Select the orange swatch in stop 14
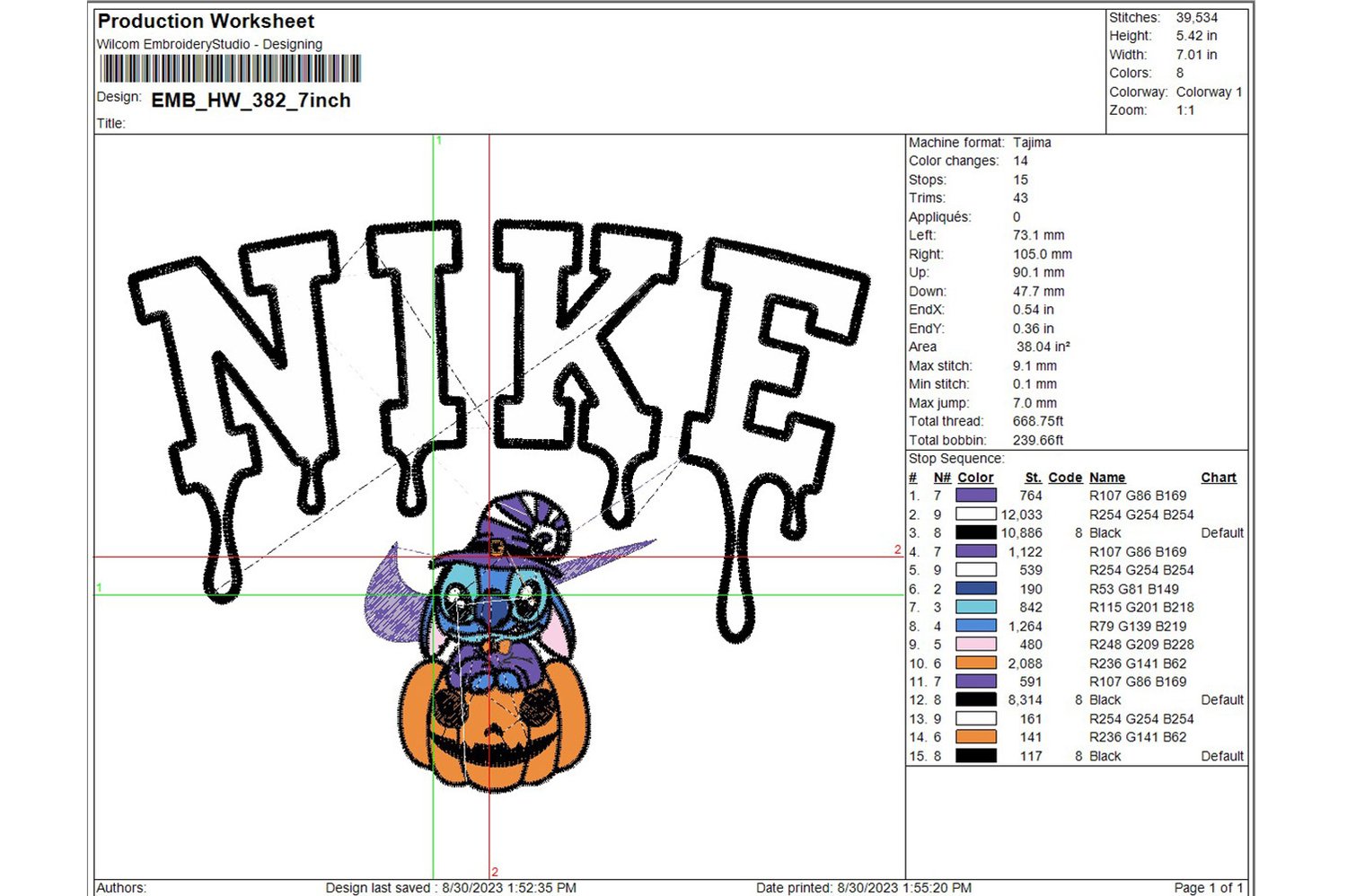The height and width of the screenshot is (896, 1347). click(x=975, y=737)
